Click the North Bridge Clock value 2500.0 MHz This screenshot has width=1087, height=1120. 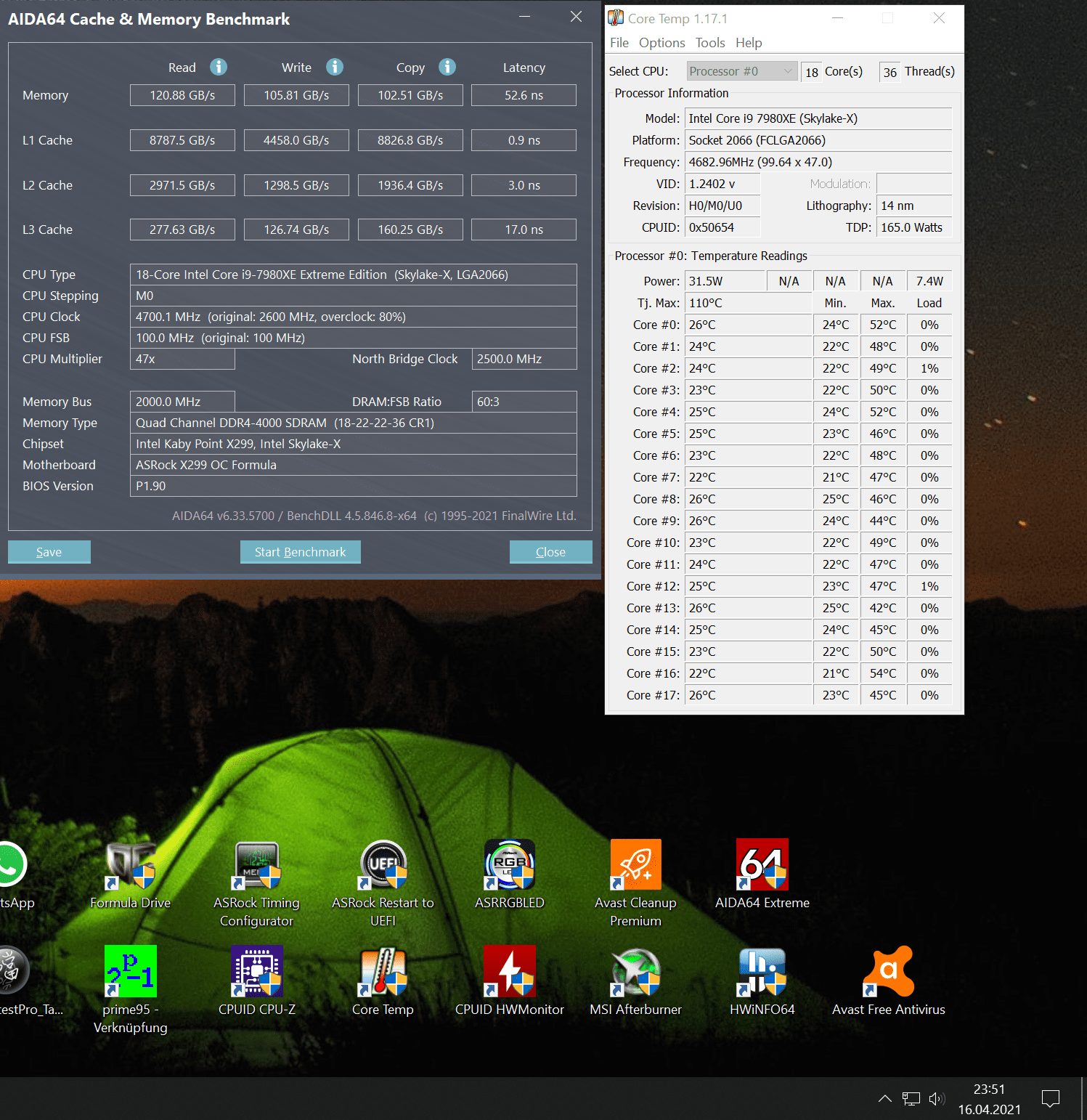pyautogui.click(x=524, y=359)
